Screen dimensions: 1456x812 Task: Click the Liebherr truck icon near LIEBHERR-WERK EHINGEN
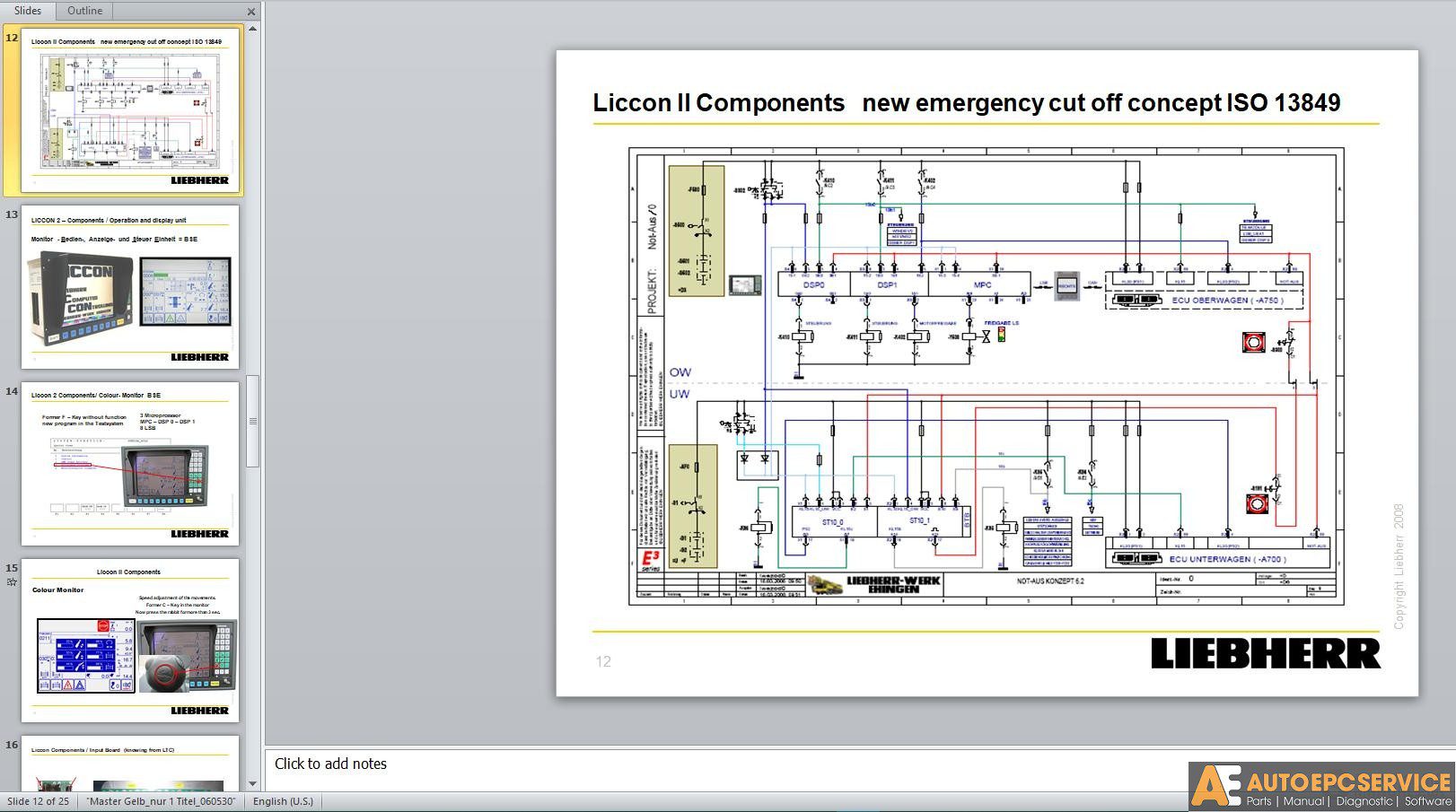(x=828, y=582)
